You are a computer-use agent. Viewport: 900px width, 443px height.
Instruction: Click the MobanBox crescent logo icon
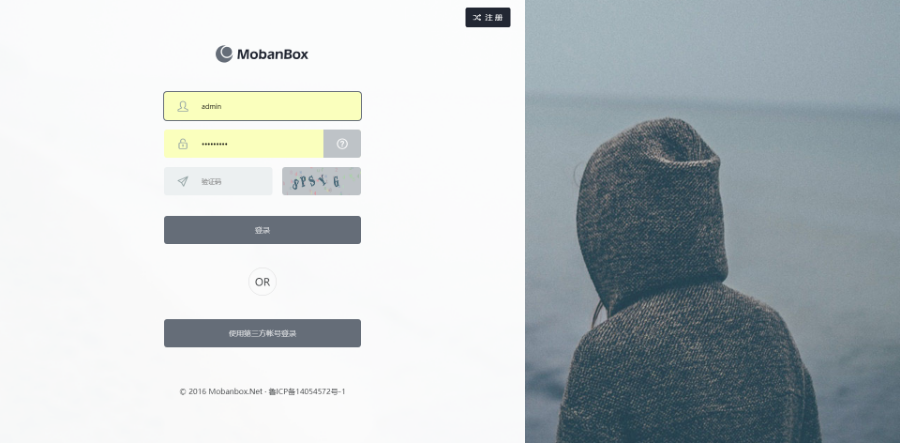tap(224, 54)
